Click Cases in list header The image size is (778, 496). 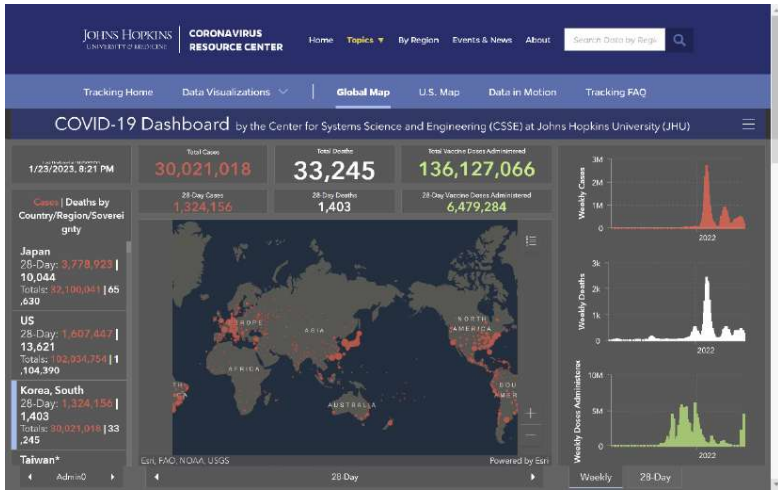click(46, 202)
